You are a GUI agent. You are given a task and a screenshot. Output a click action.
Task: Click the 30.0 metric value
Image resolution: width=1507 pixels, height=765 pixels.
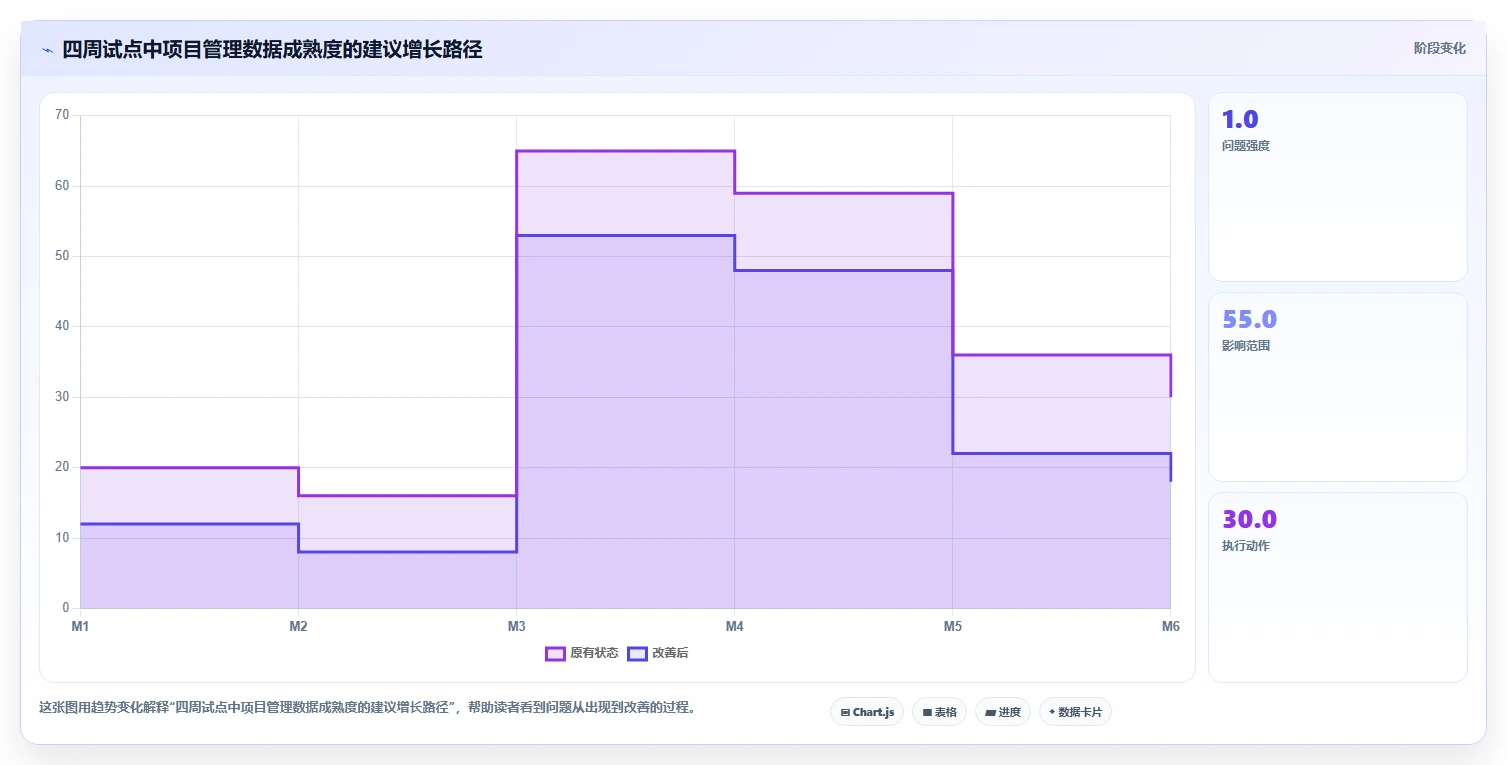click(1249, 519)
